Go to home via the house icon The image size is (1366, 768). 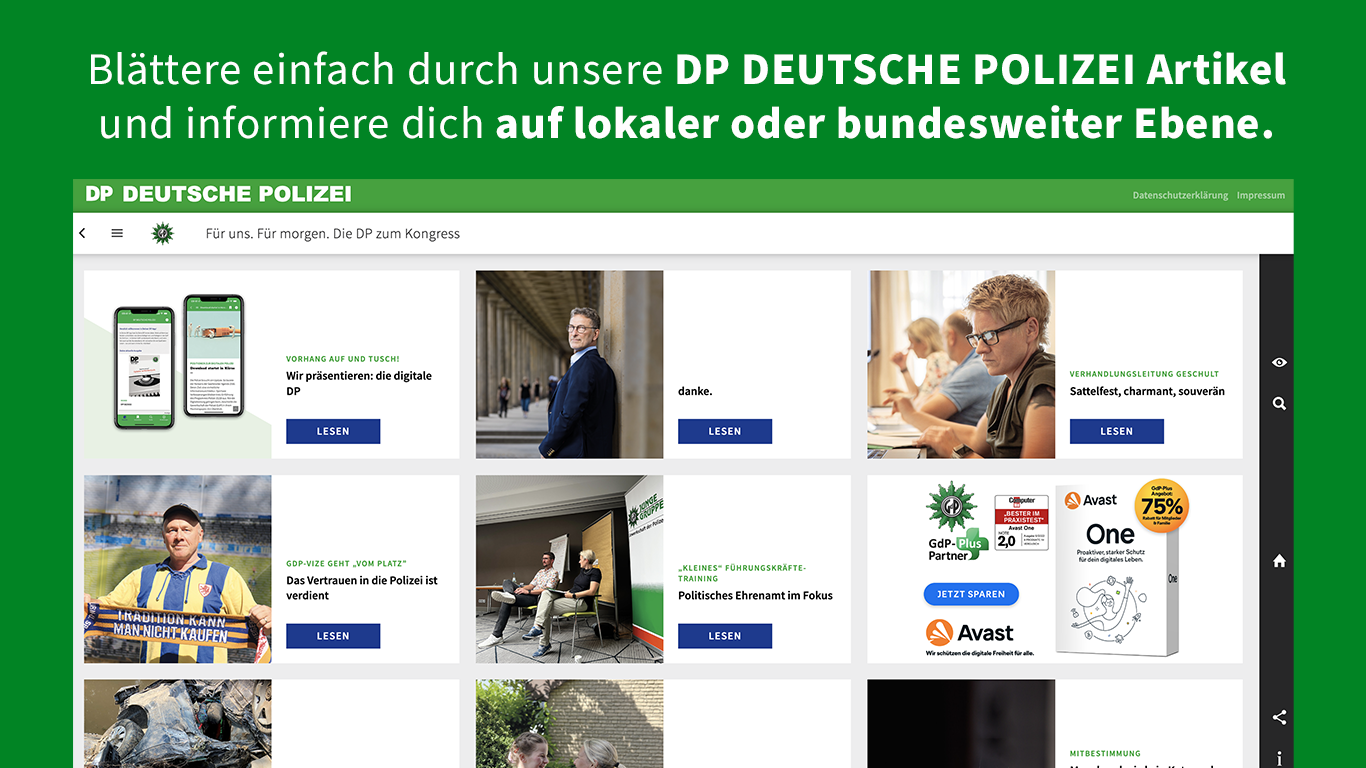coord(1279,561)
